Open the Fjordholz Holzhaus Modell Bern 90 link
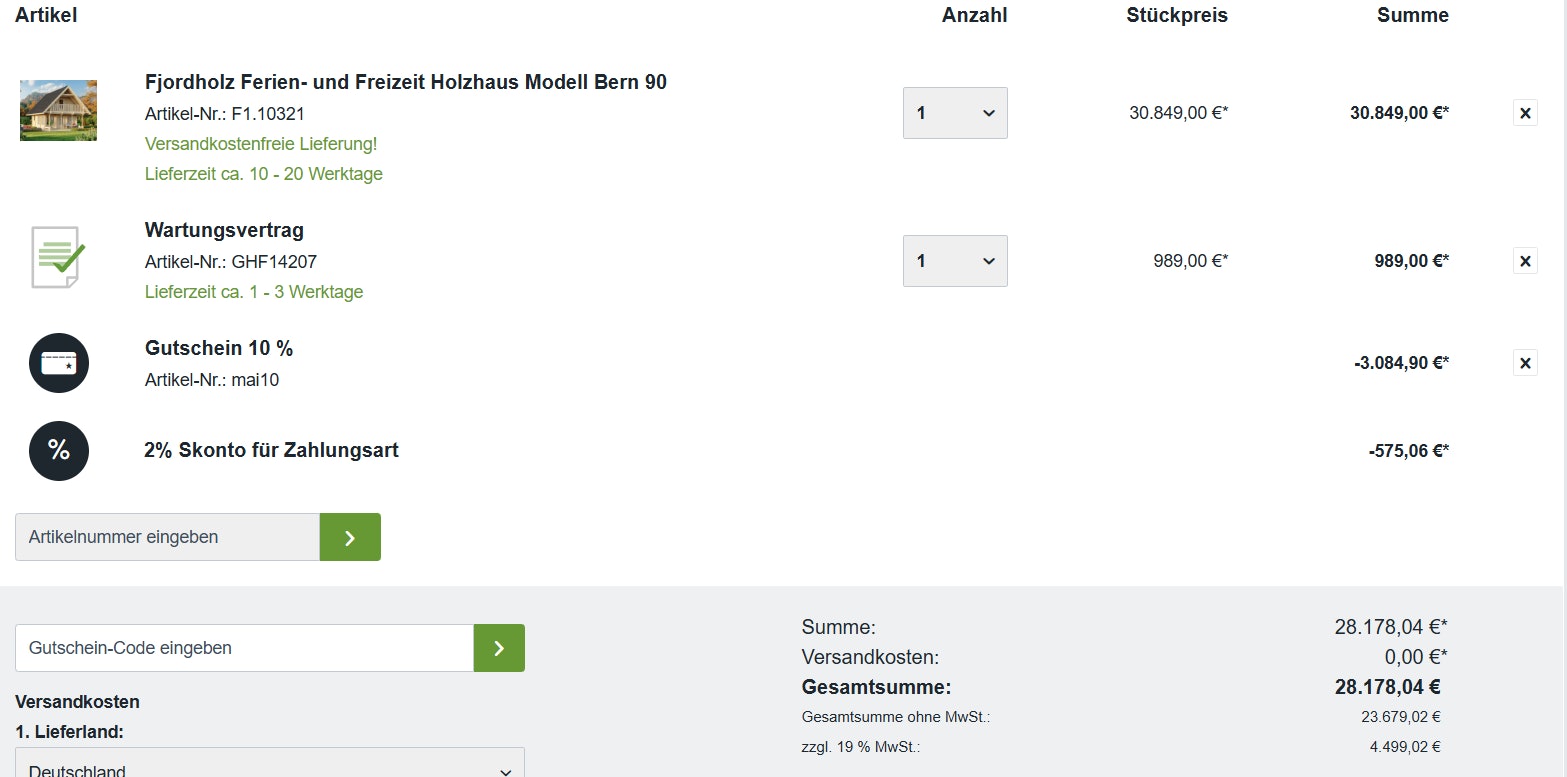 (405, 82)
